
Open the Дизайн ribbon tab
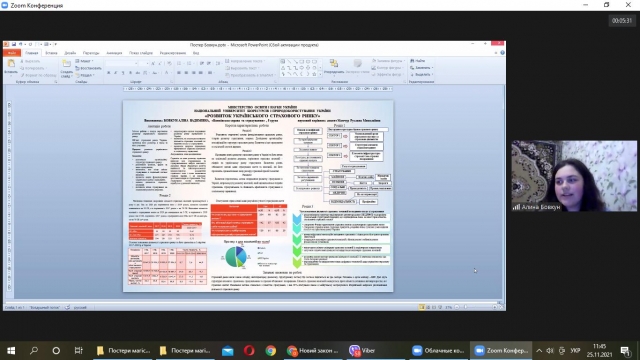tap(70, 53)
